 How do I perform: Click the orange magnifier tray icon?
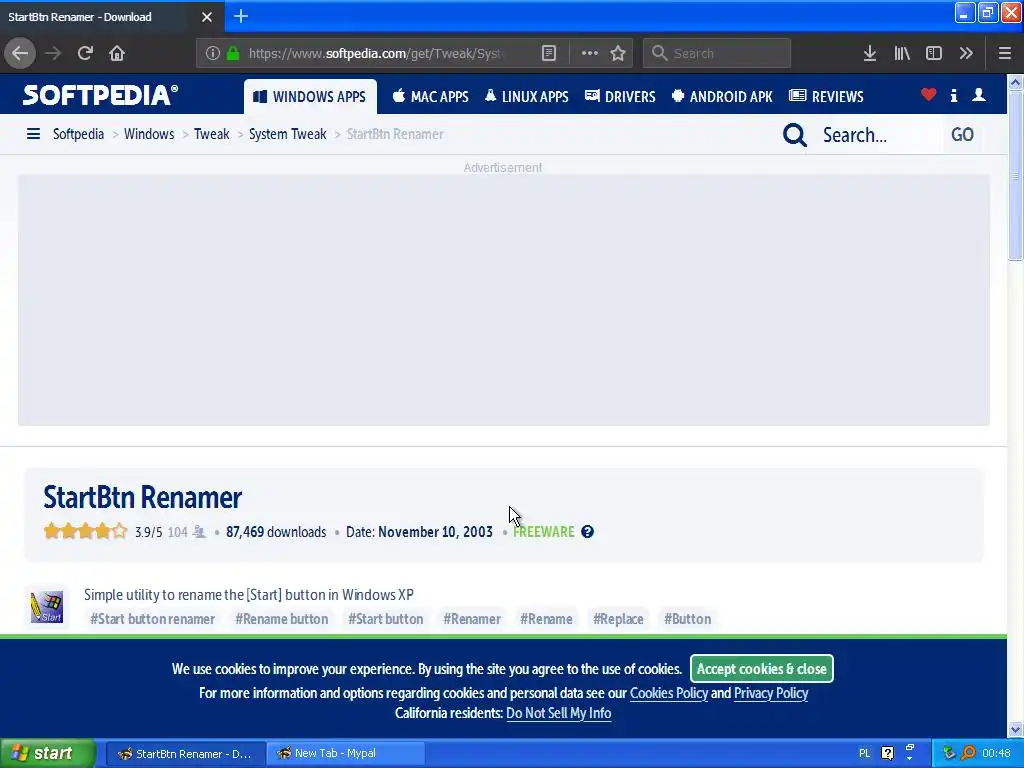pyautogui.click(x=968, y=753)
